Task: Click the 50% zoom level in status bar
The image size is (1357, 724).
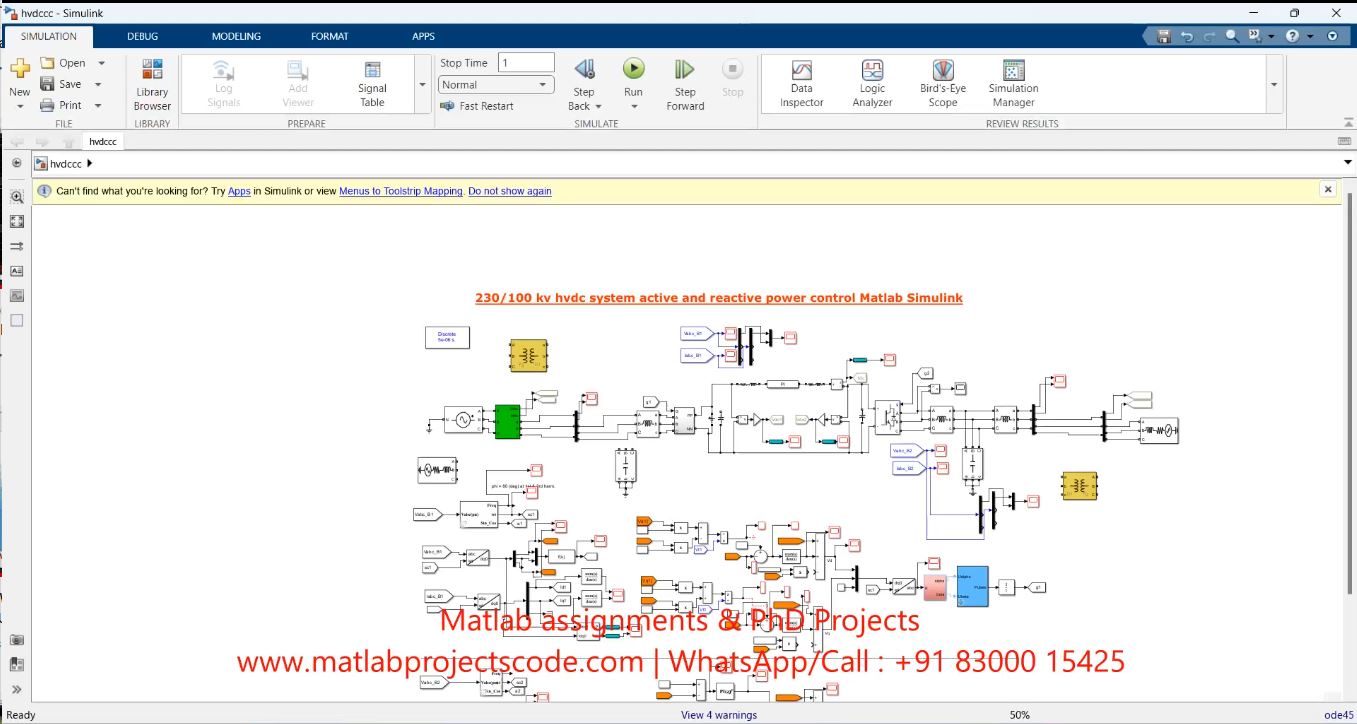Action: 1020,715
